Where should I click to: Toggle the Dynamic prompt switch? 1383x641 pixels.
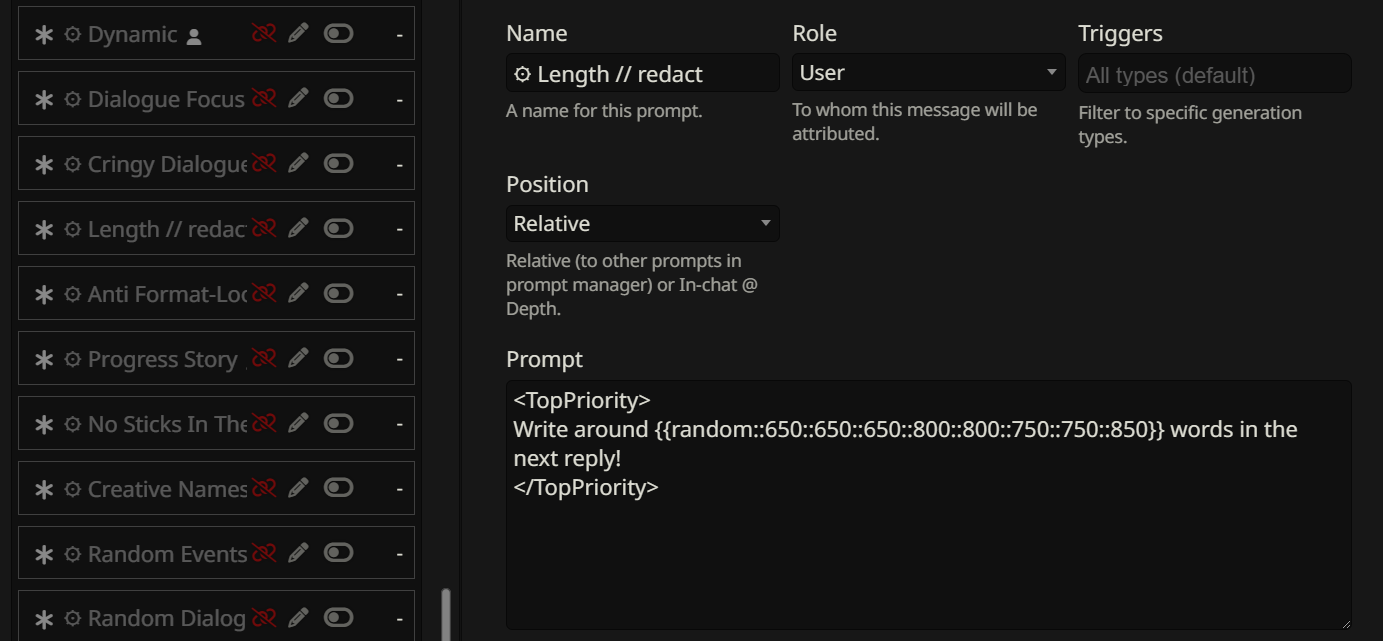(x=339, y=34)
